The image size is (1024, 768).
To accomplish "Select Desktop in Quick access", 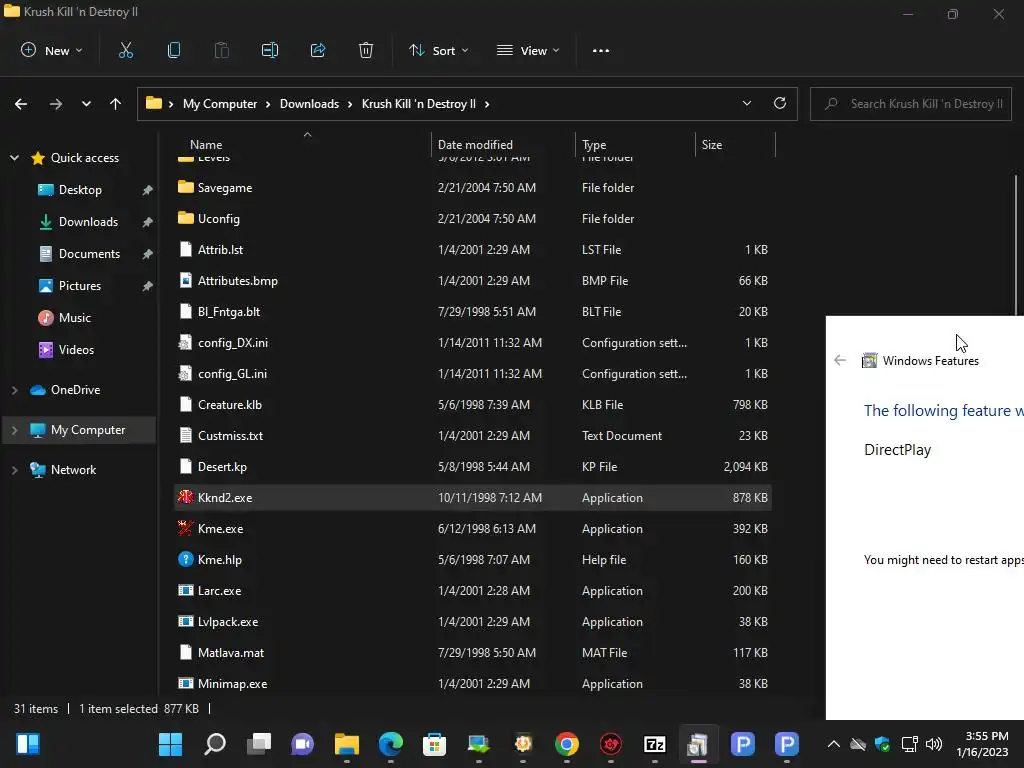I will point(80,189).
